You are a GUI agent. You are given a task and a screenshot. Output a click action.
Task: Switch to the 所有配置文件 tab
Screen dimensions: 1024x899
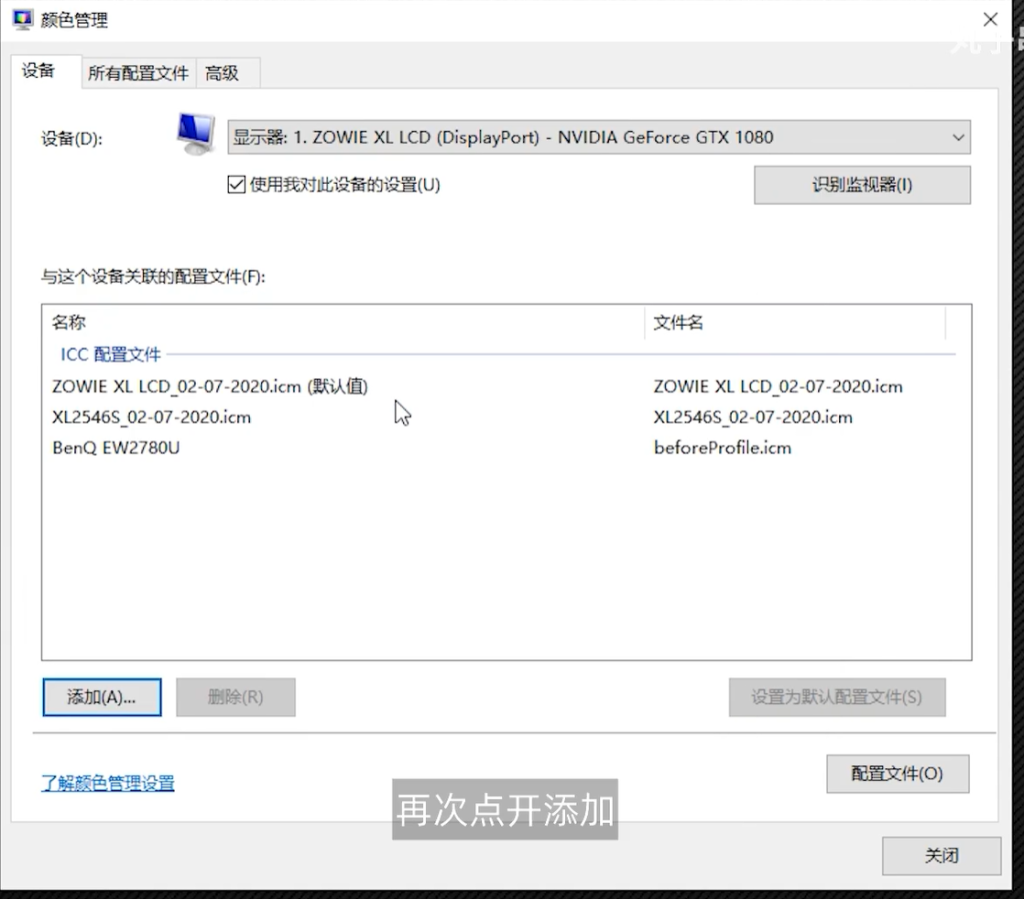click(x=138, y=73)
